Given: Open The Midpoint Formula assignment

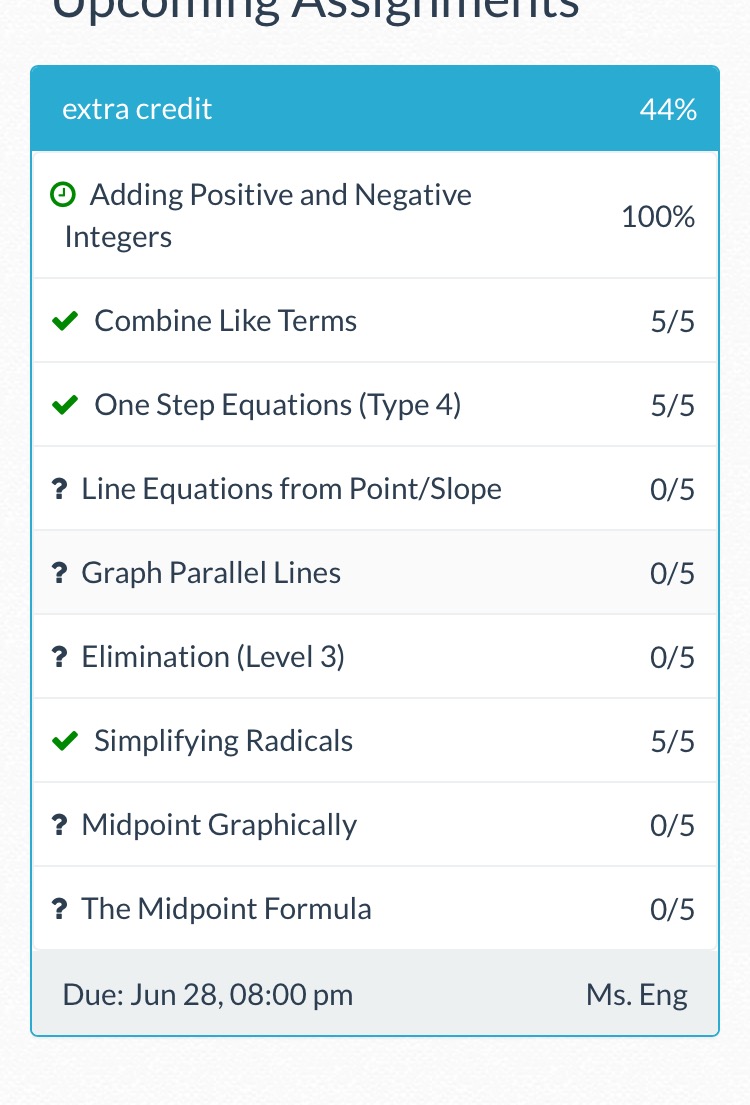Looking at the screenshot, I should (375, 908).
